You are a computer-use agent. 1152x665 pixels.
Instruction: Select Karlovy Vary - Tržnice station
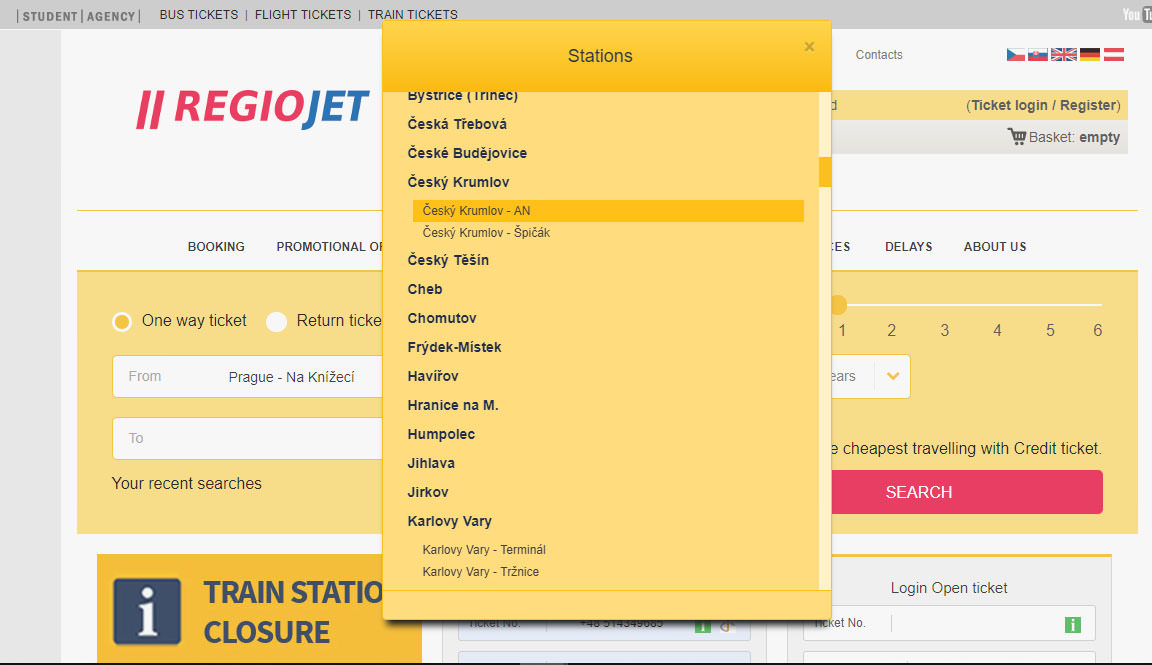pyautogui.click(x=480, y=572)
